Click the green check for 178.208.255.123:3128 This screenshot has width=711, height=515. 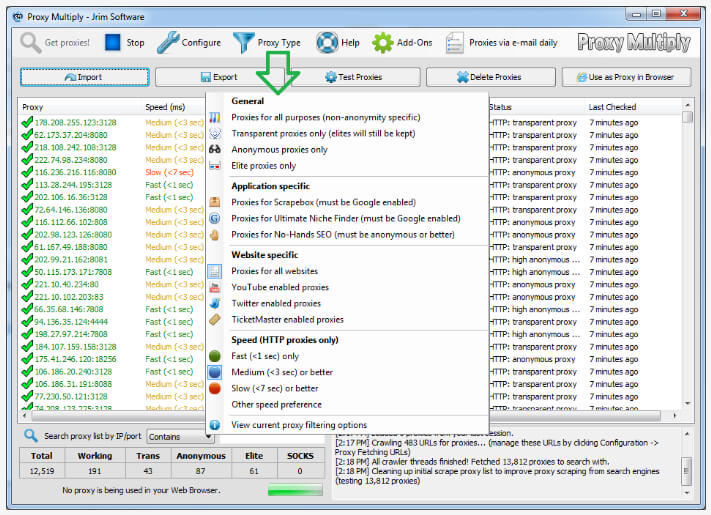tap(27, 122)
